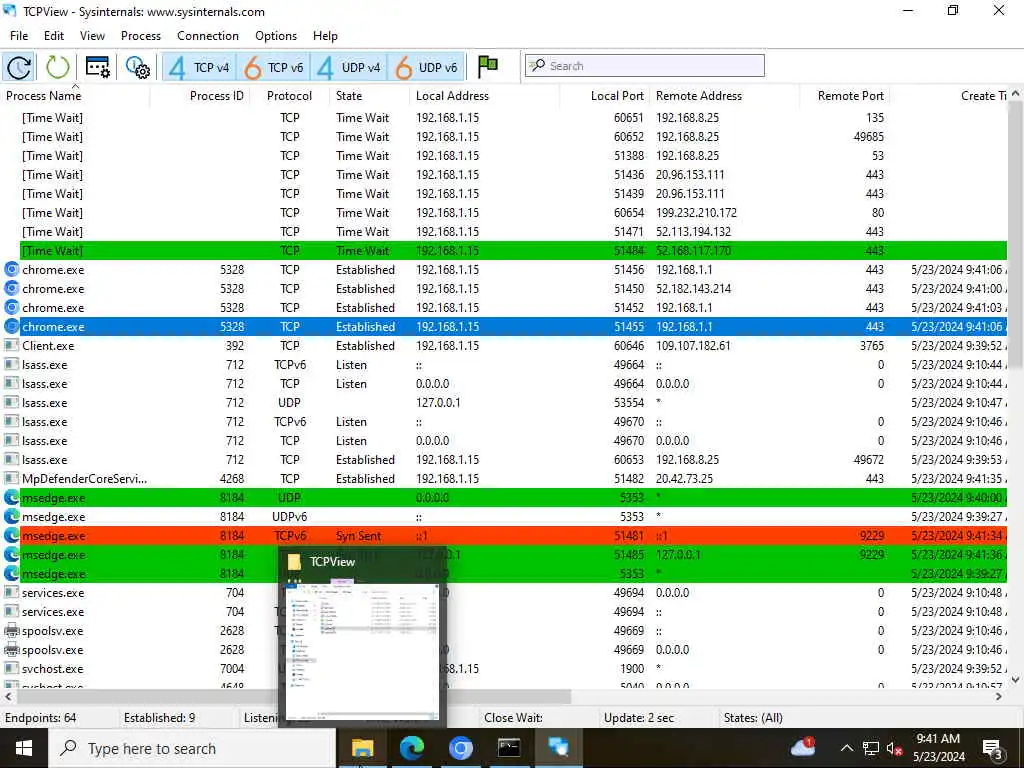Screen dimensions: 1024x768
Task: Toggle the UDP v6 filter
Action: click(426, 67)
